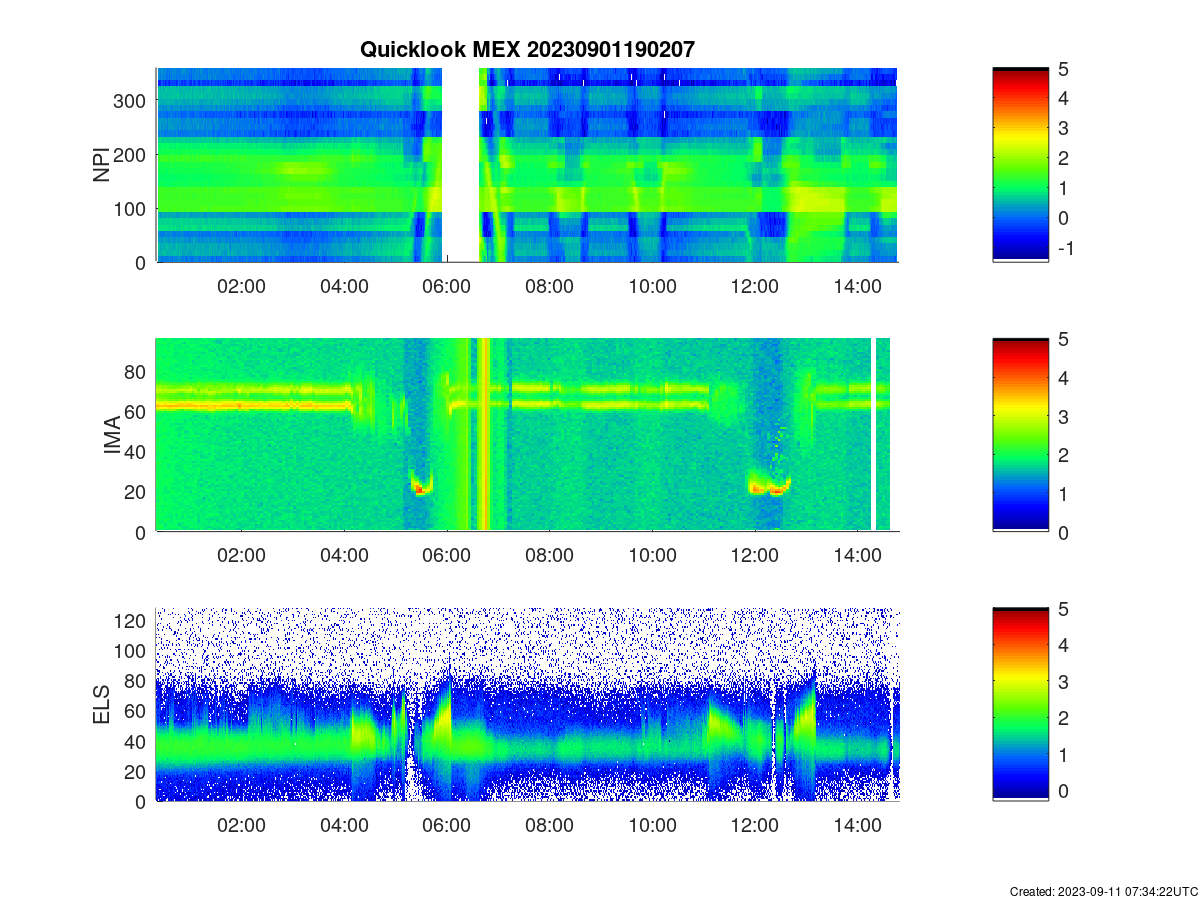Viewport: 1200px width, 900px height.
Task: Click the 06:00 tick under IMA panel
Action: coord(447,556)
